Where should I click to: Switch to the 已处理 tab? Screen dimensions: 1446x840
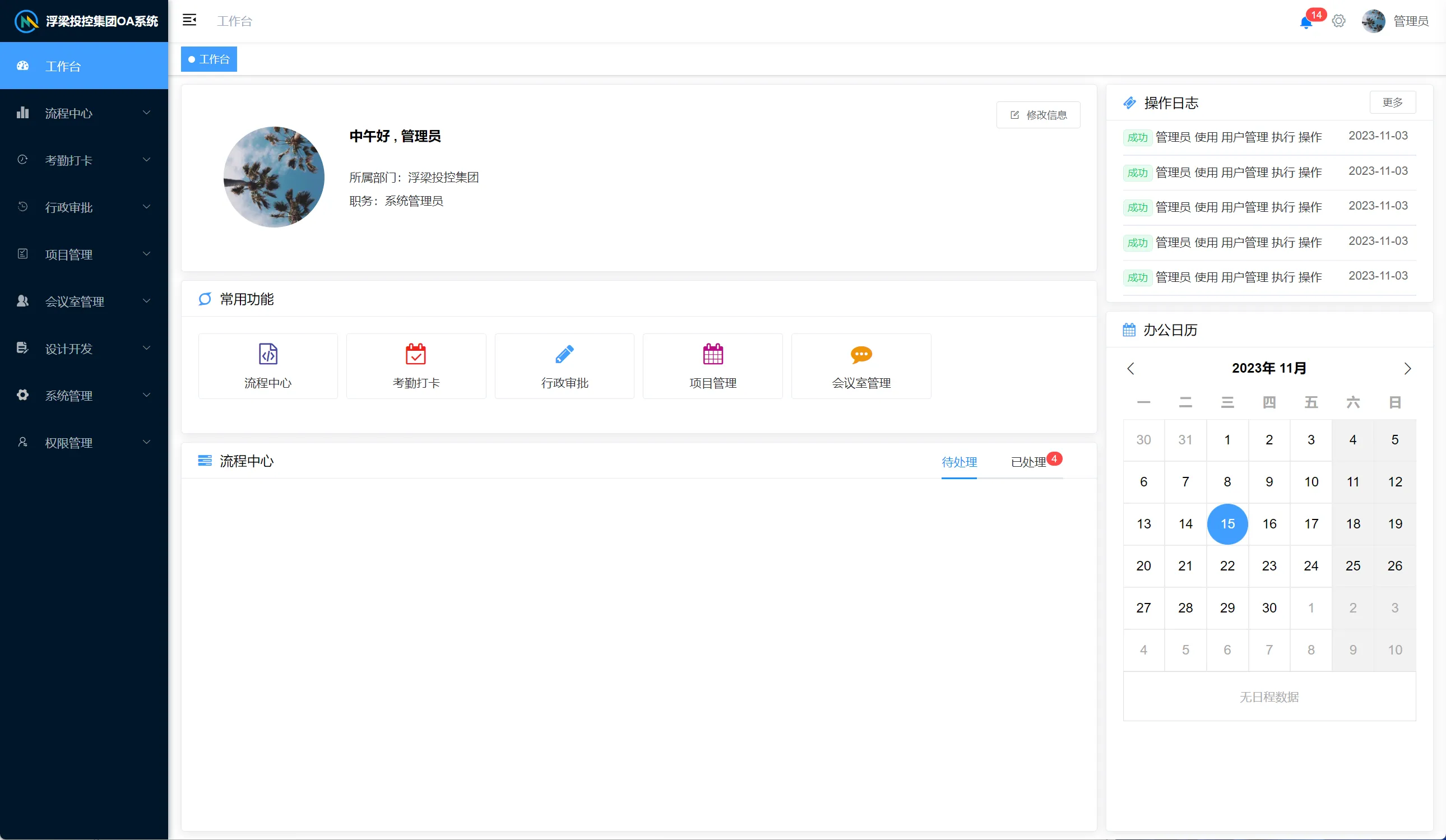tap(1028, 462)
